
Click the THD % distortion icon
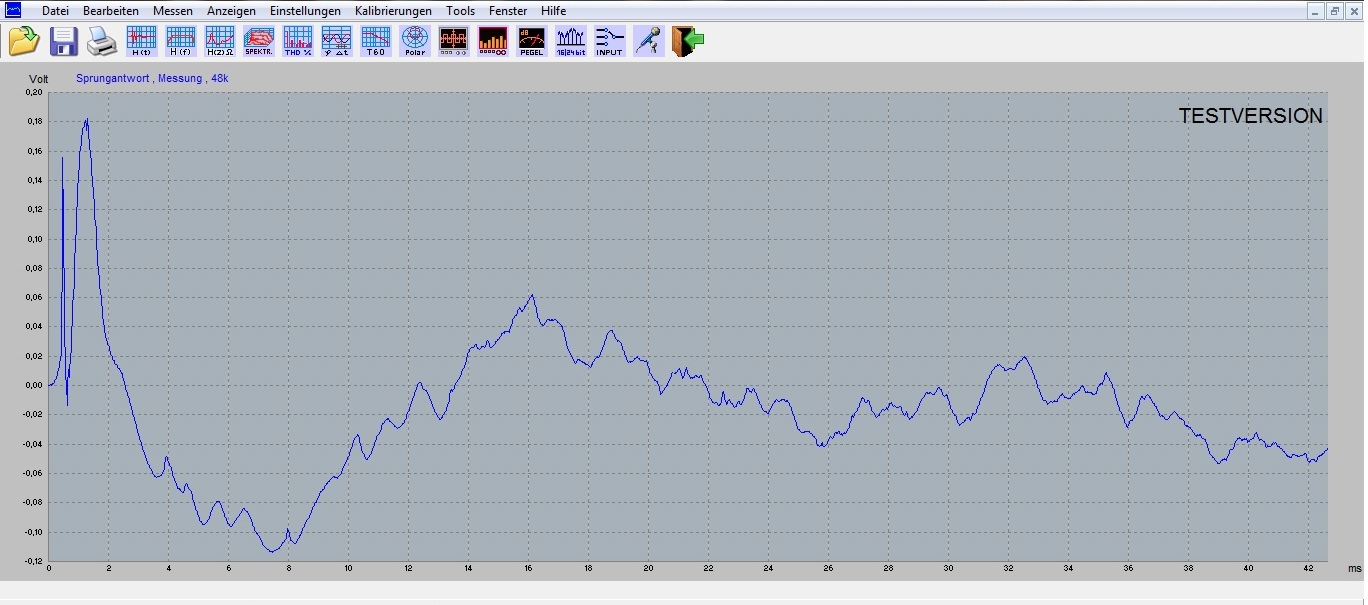click(x=298, y=41)
